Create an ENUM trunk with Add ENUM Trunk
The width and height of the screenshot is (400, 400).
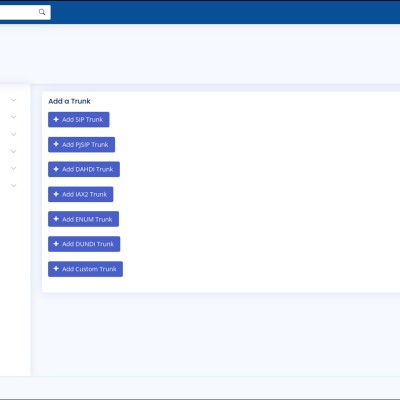[x=83, y=219]
